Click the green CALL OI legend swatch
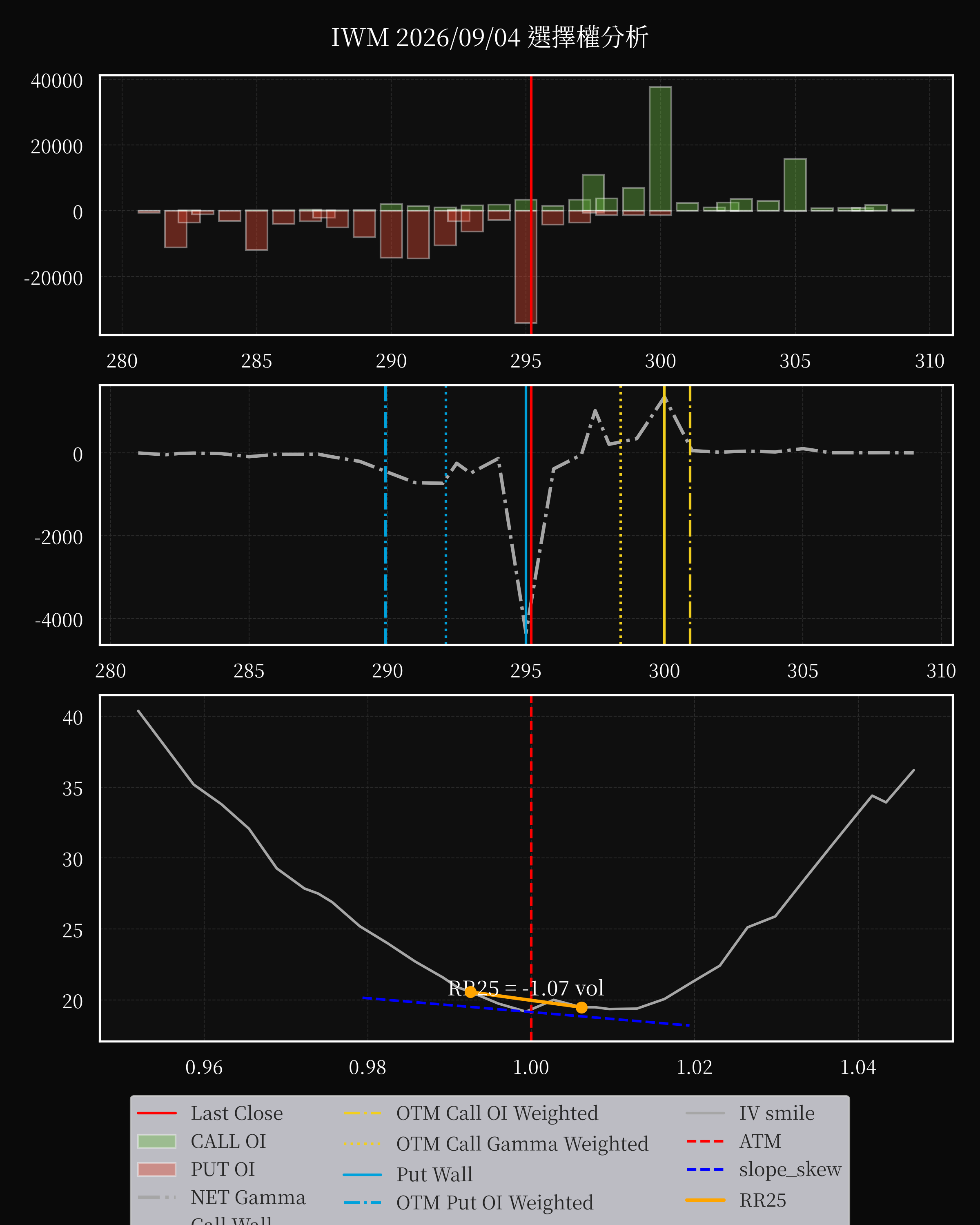 coord(157,1141)
